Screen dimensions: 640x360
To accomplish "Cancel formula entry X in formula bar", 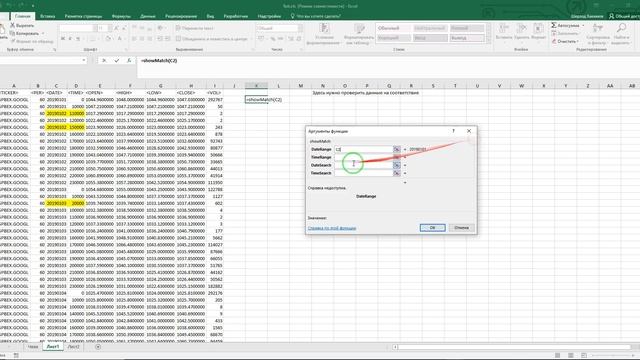I will click(104, 60).
